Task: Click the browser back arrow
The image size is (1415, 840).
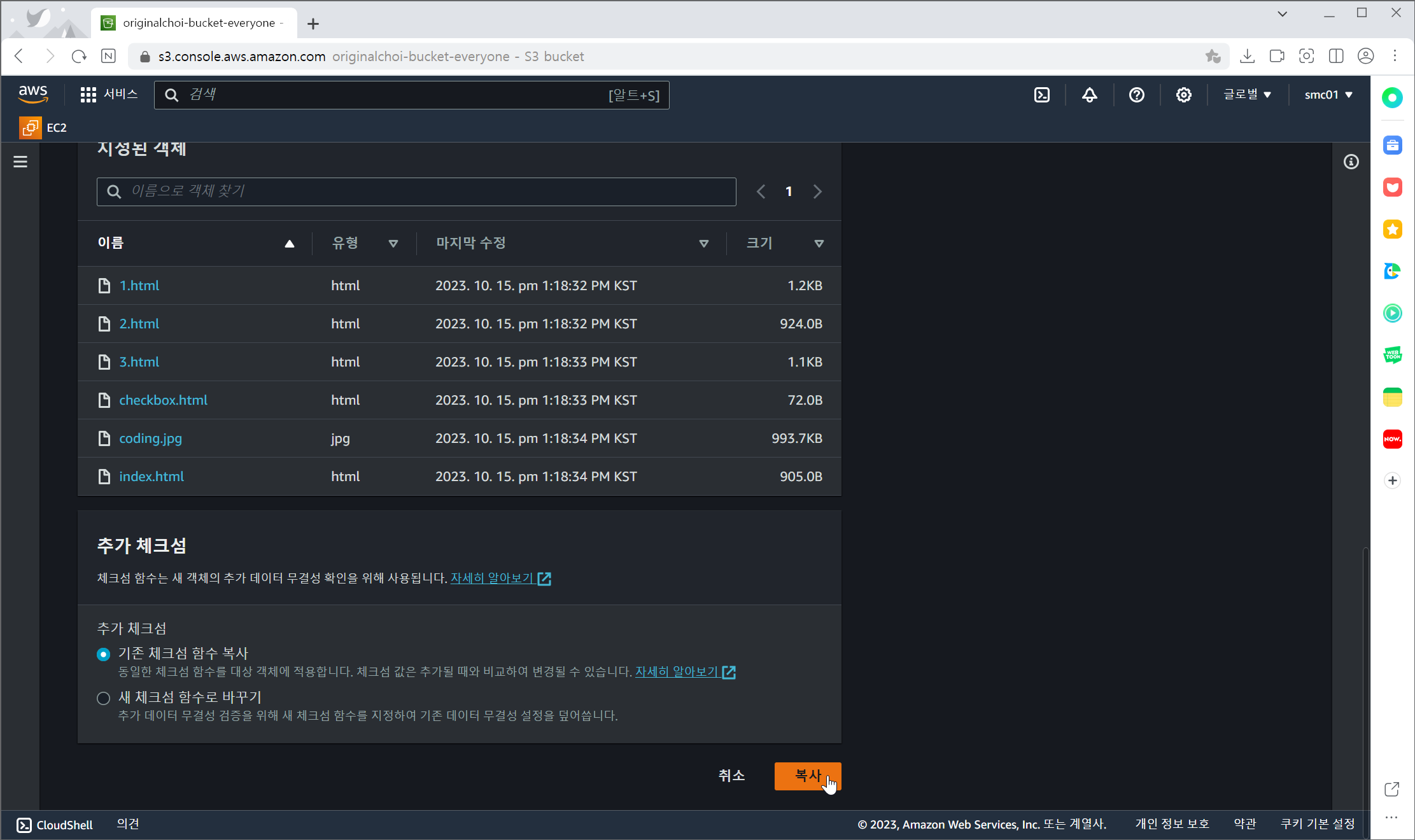Action: click(19, 56)
